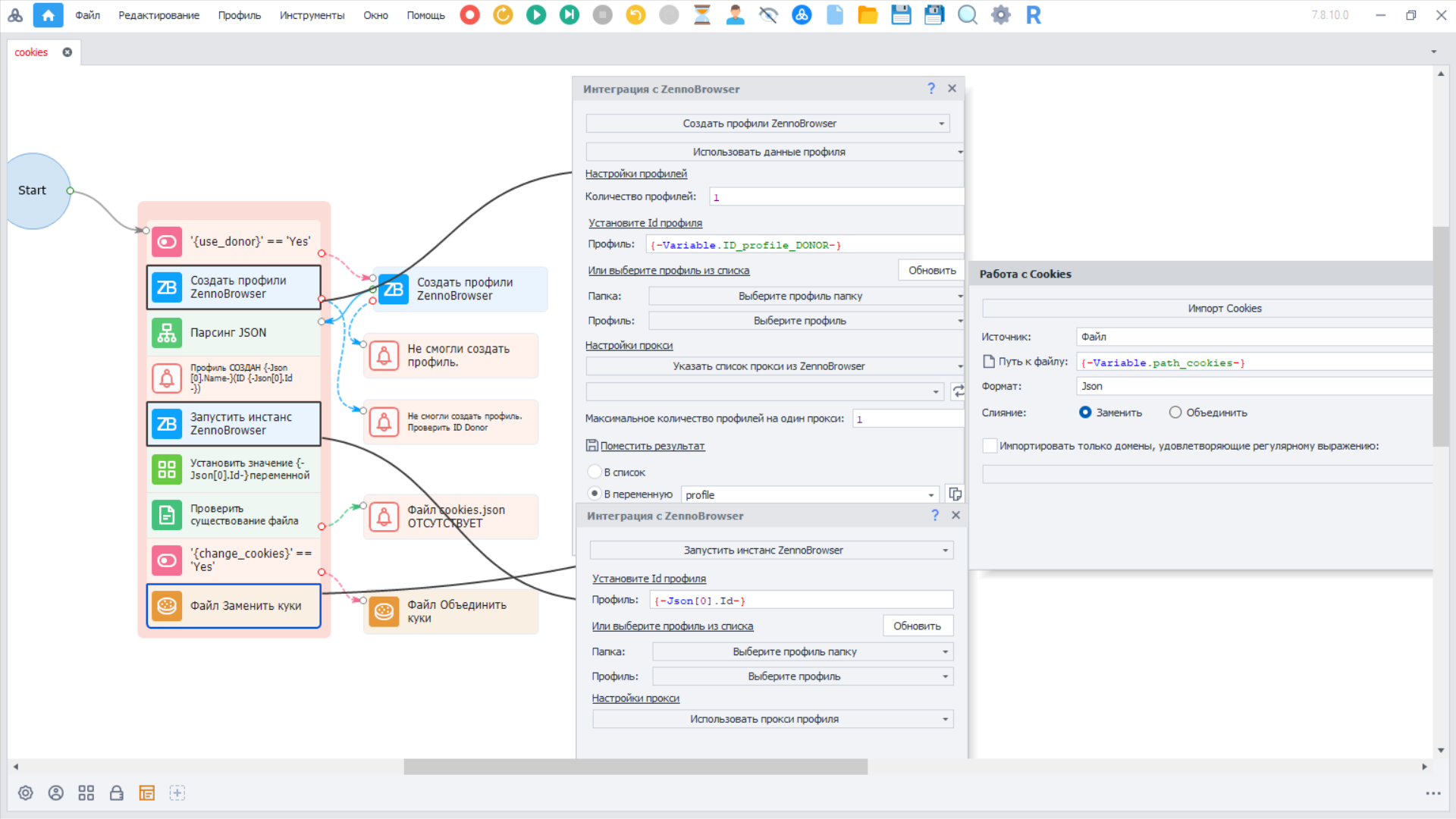Click the green Play button in toolbar

[x=536, y=15]
